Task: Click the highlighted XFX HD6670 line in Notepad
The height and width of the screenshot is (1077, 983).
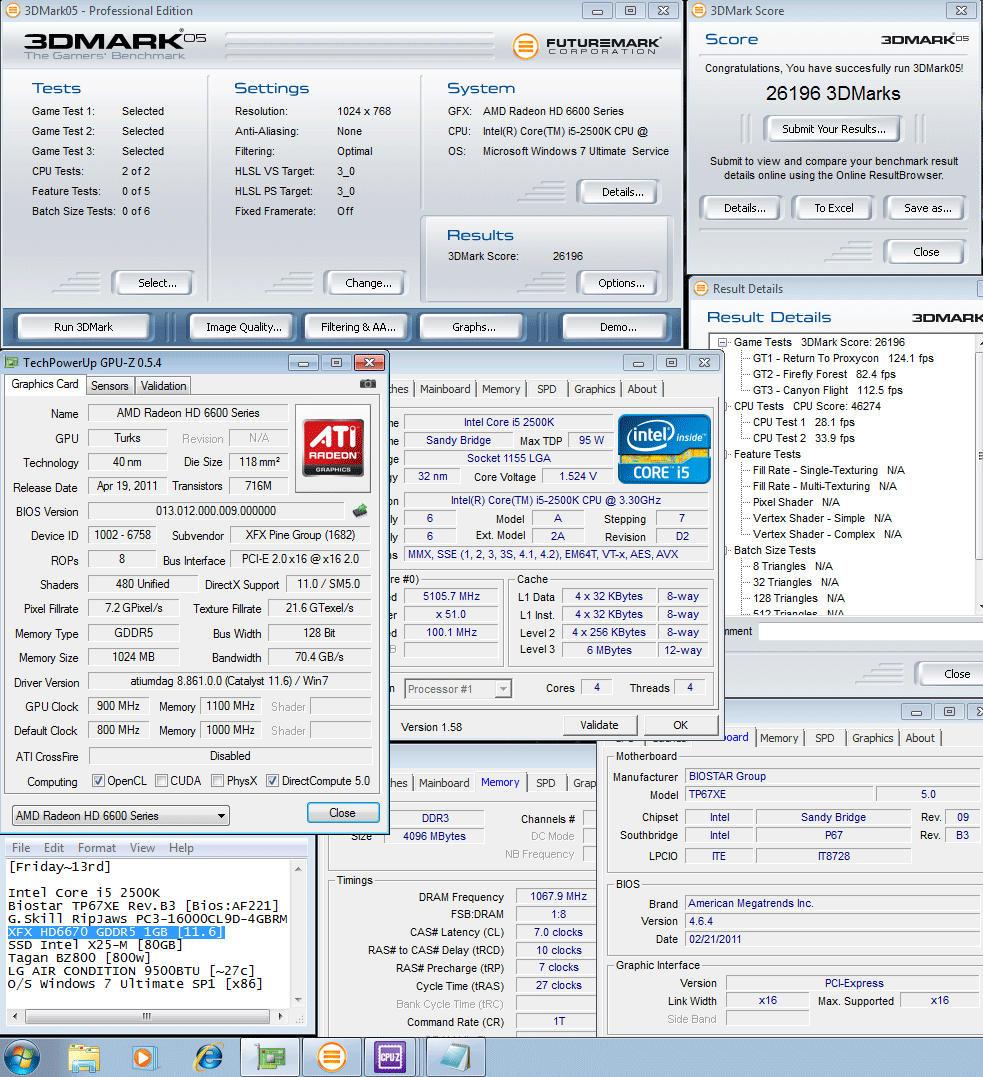Action: 115,932
